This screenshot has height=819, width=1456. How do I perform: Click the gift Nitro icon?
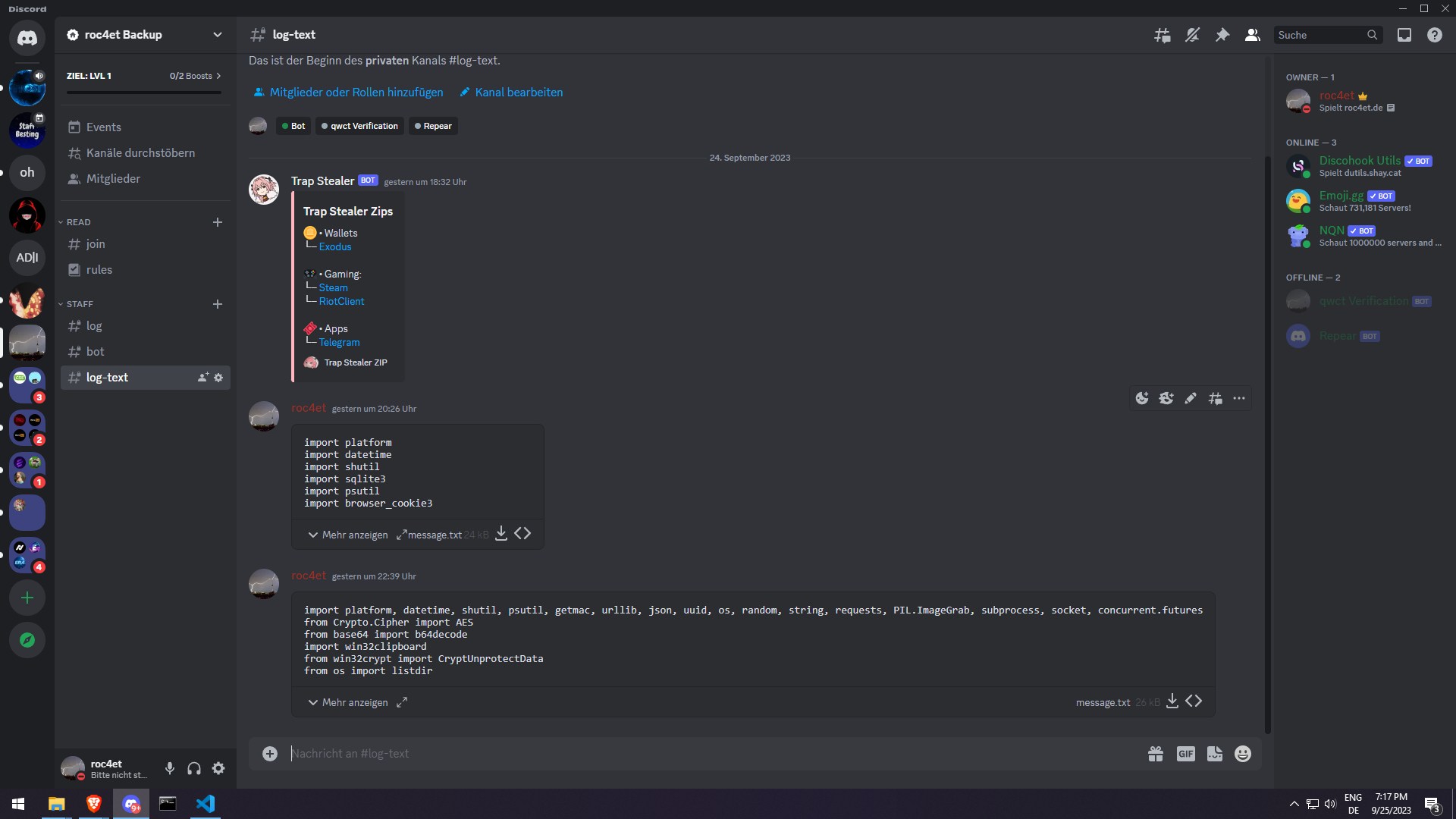(x=1156, y=754)
